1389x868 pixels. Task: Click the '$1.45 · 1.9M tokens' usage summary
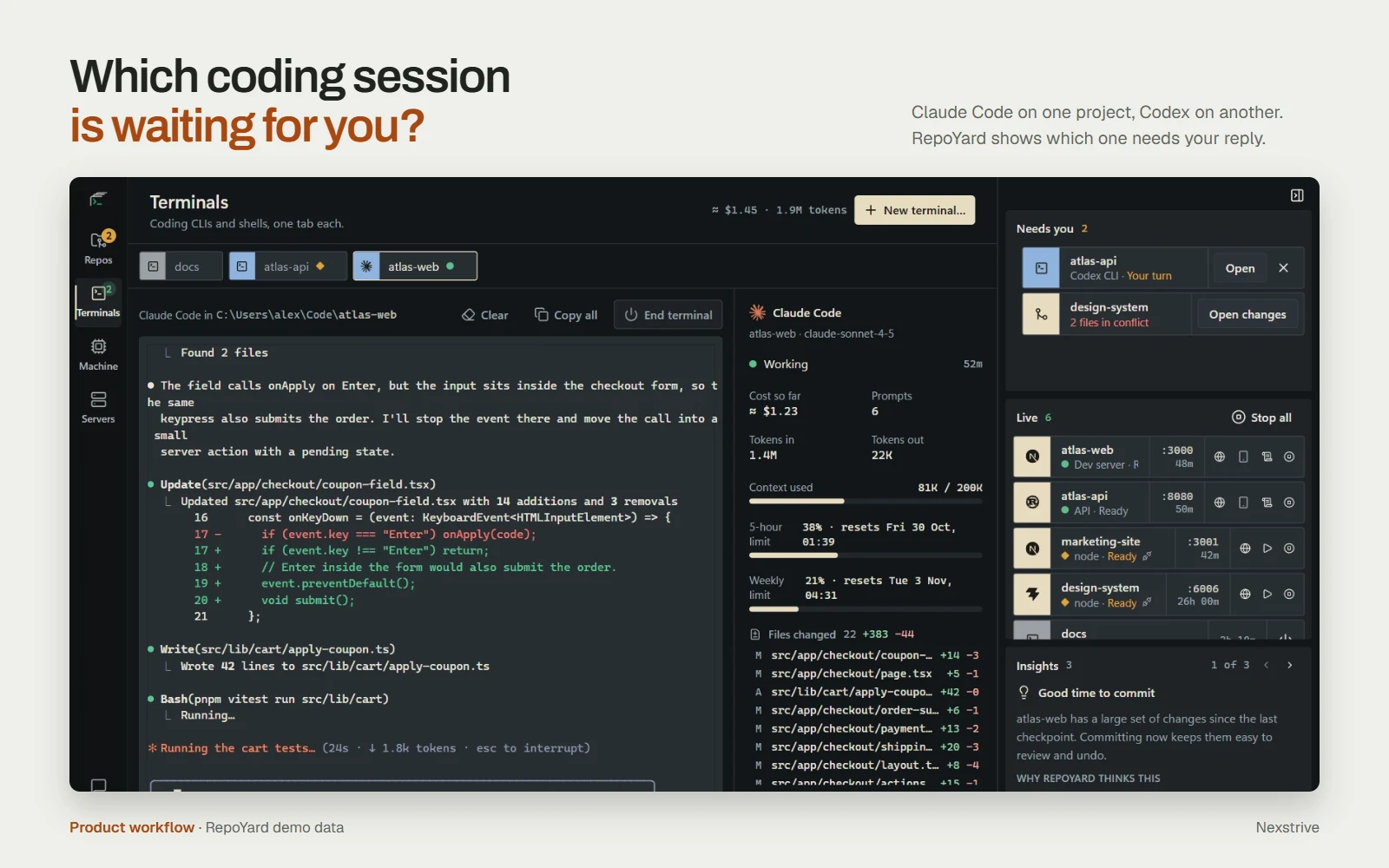(x=780, y=210)
